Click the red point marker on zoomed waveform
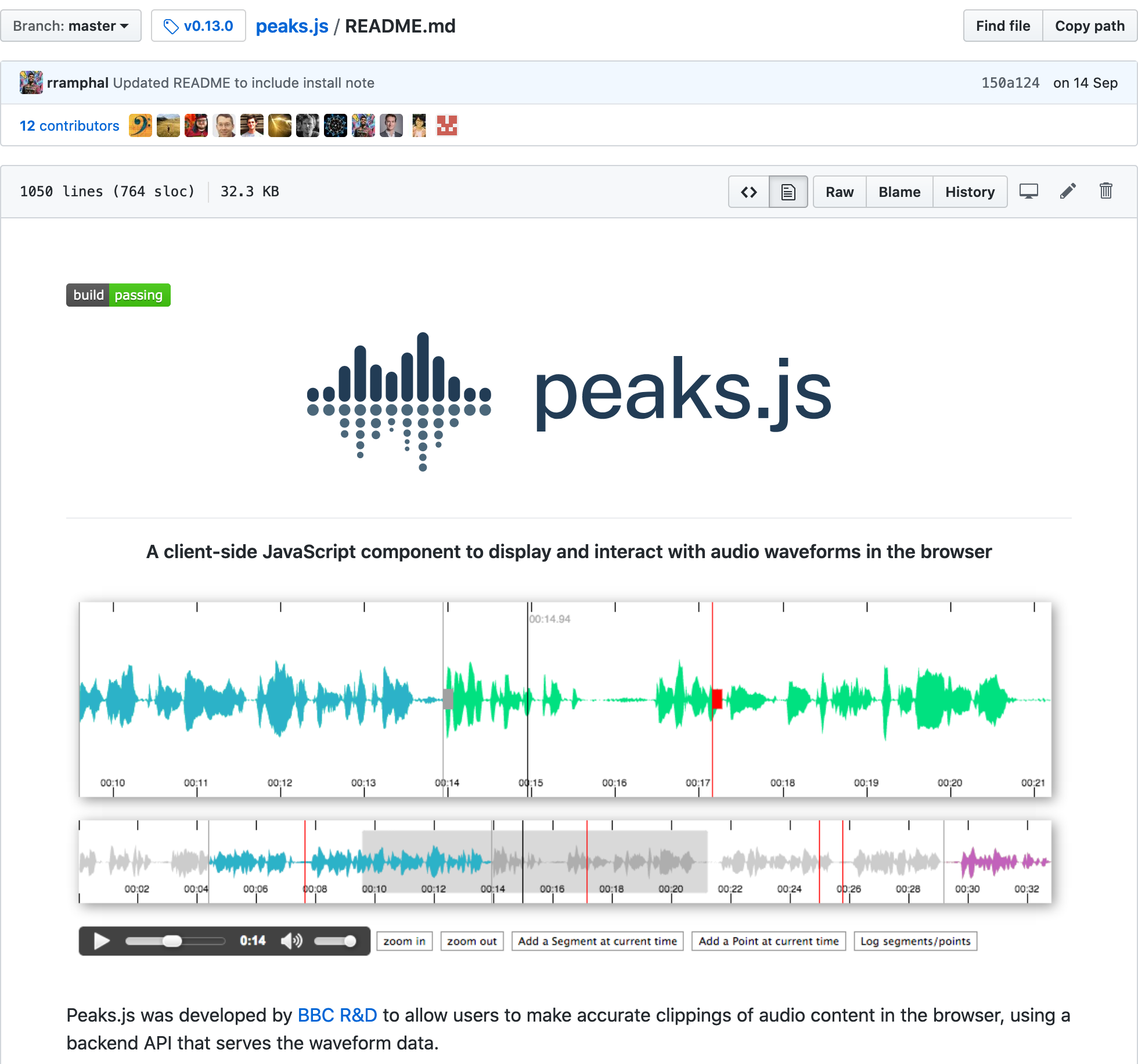The image size is (1138, 1064). 717,699
